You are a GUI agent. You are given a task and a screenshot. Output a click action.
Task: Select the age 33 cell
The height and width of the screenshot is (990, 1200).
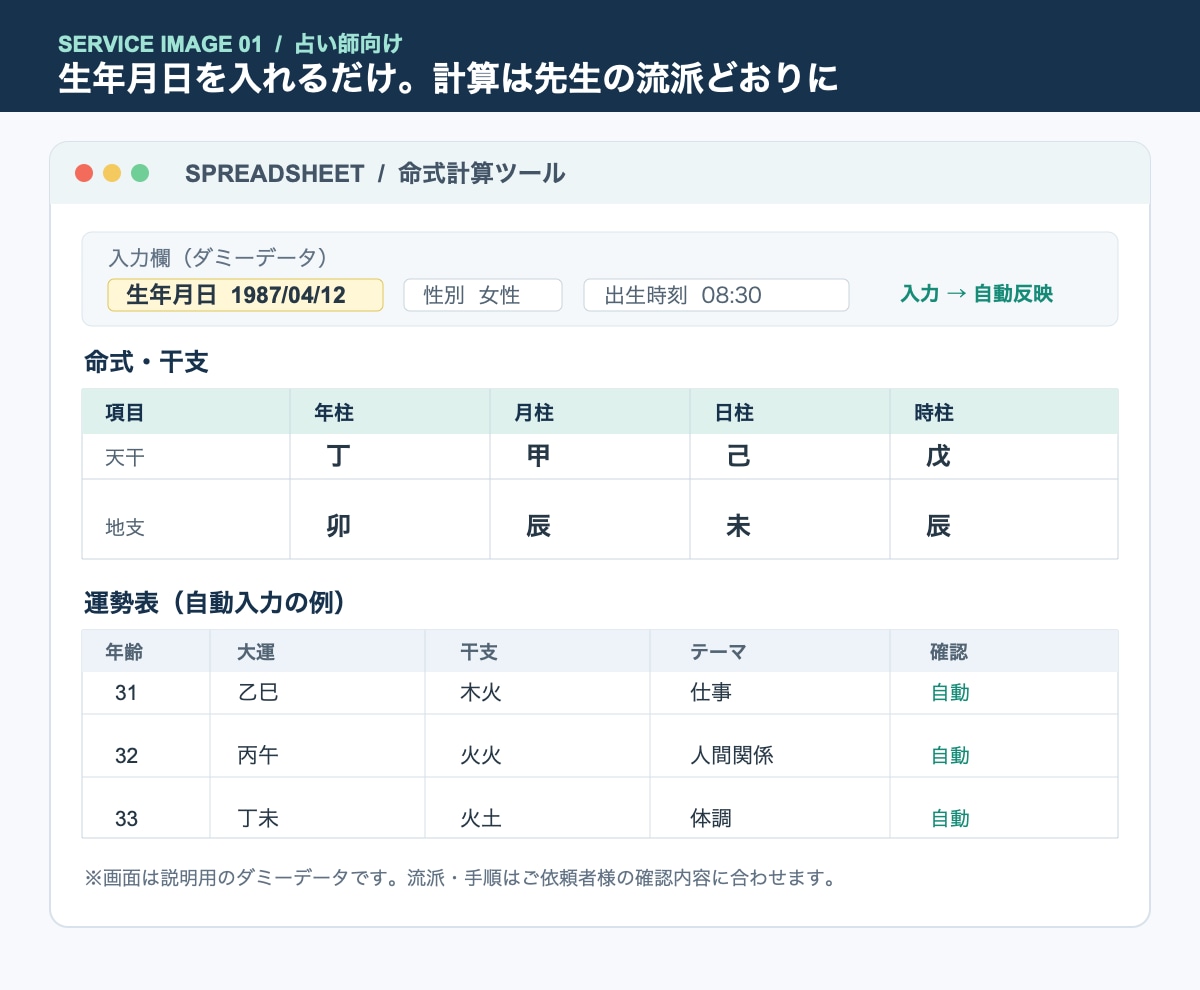[x=146, y=808]
